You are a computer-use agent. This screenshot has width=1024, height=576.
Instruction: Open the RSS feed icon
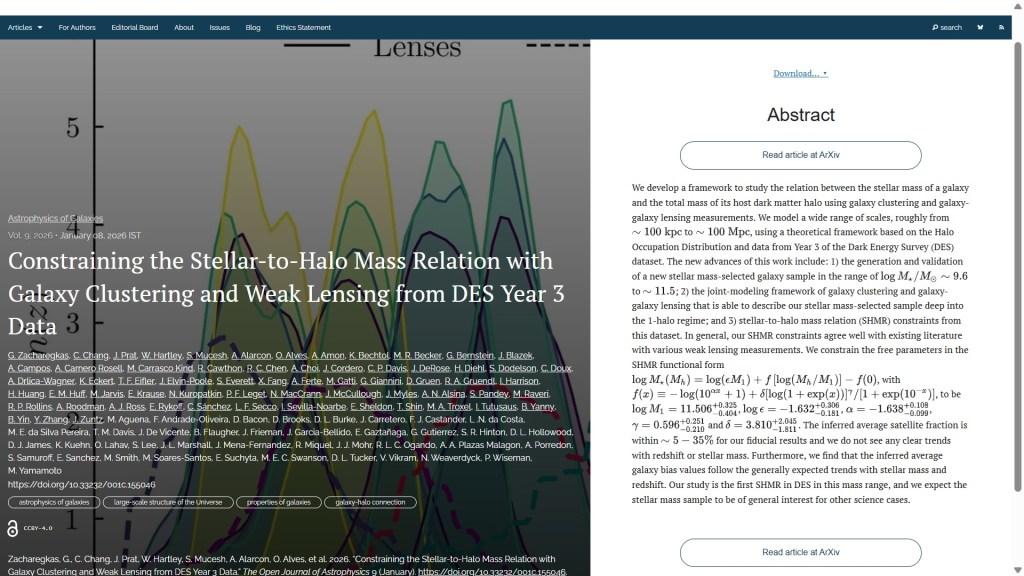pos(1001,28)
